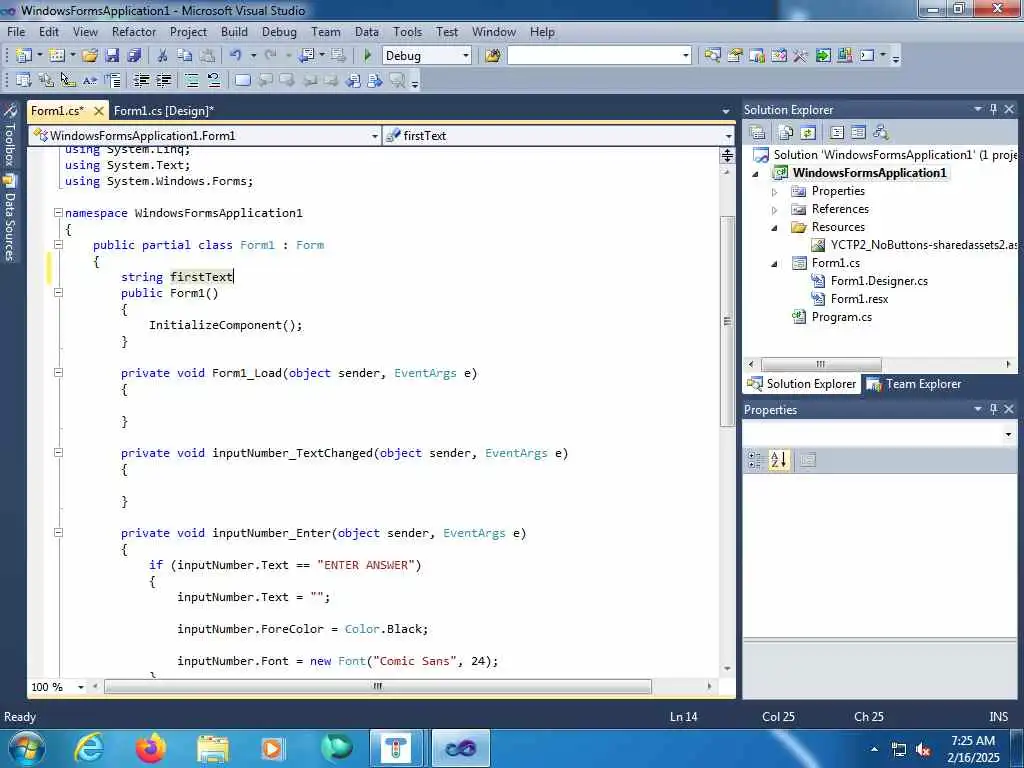
Task: Open the Toolbox side panel tab
Action: pos(9,136)
